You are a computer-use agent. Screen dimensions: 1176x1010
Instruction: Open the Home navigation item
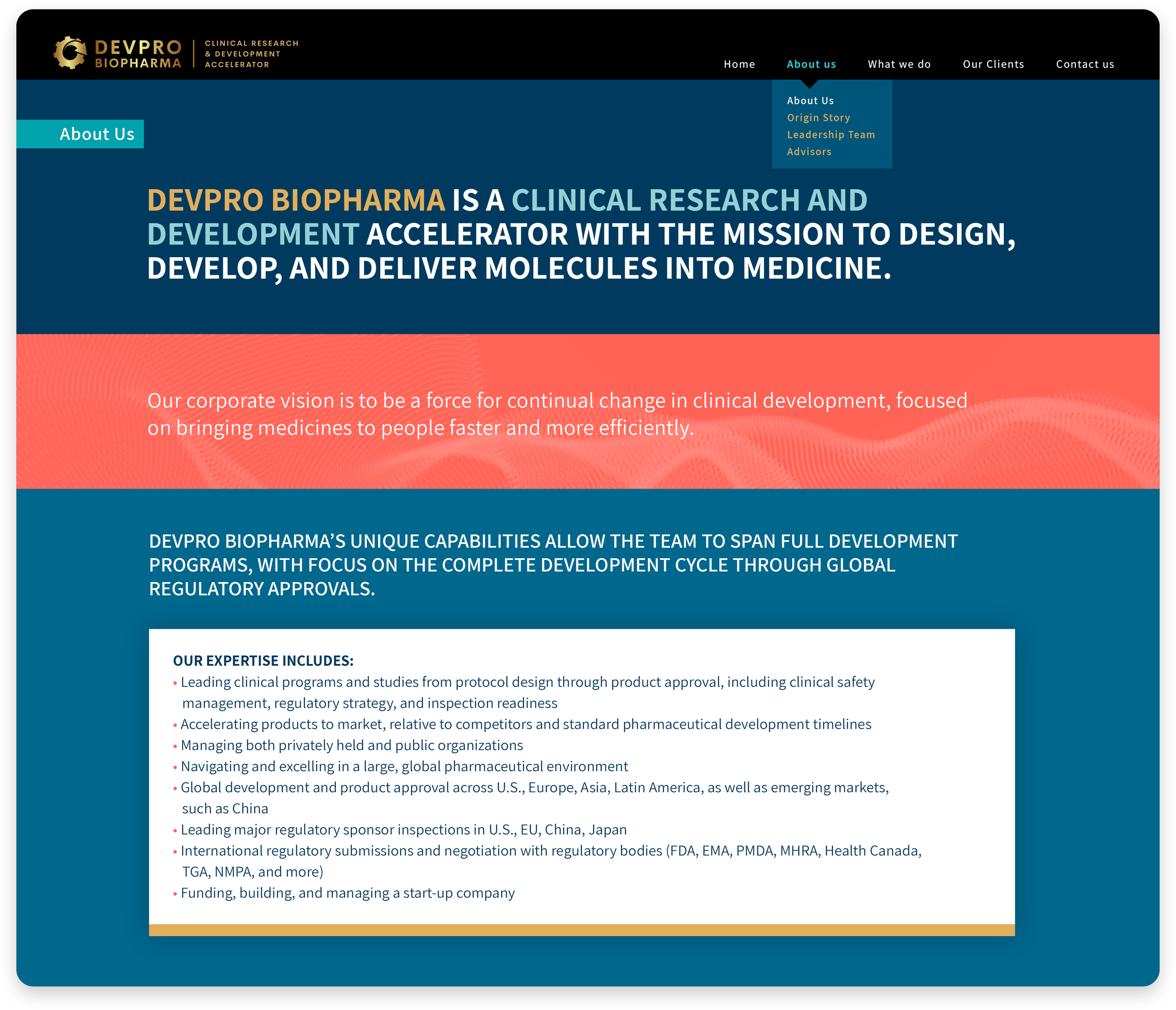[x=739, y=64]
